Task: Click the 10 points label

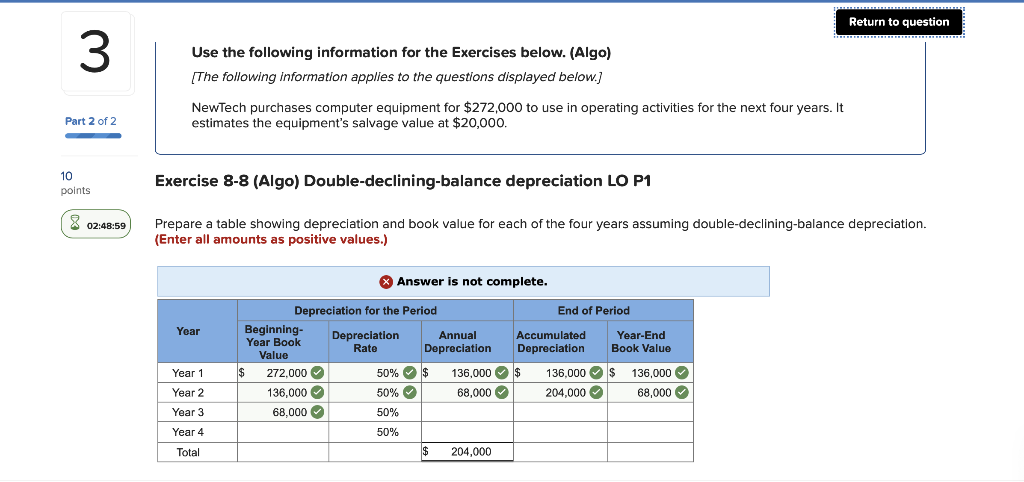Action: [75, 182]
